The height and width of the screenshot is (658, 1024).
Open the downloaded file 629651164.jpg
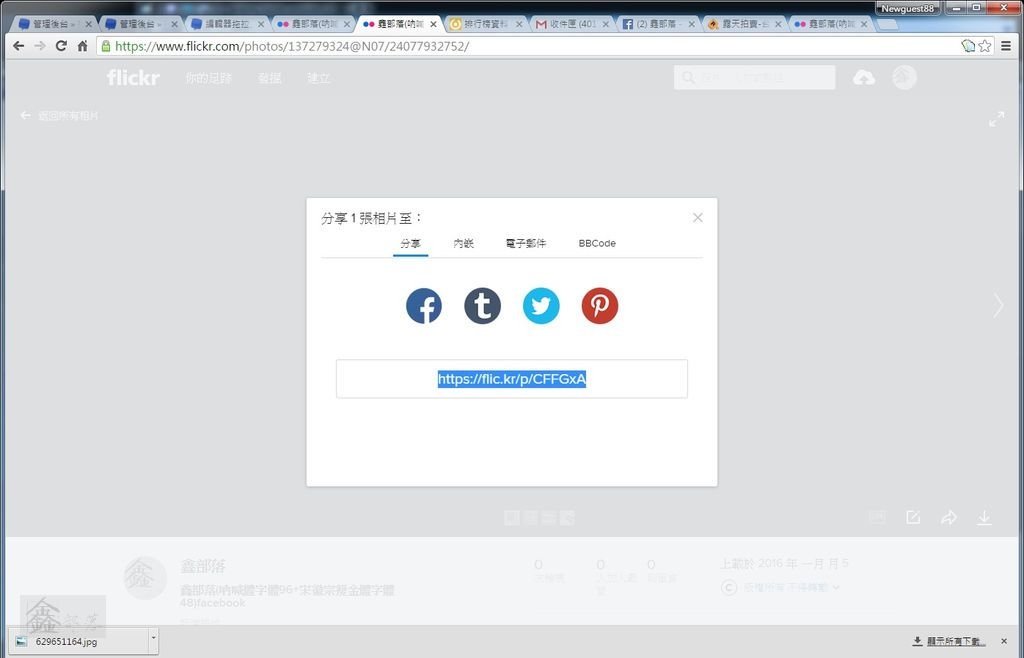tap(76, 641)
